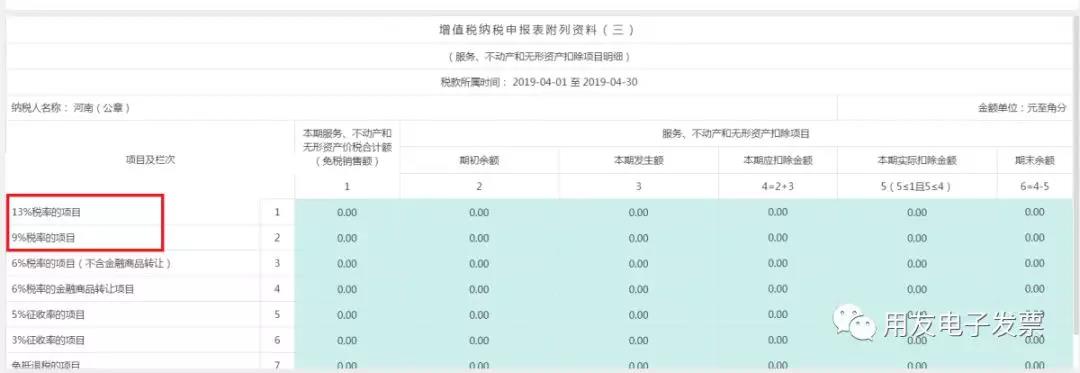This screenshot has width=1080, height=373.
Task: Click the 本期实际扣除金额 column header
Action: (x=917, y=160)
